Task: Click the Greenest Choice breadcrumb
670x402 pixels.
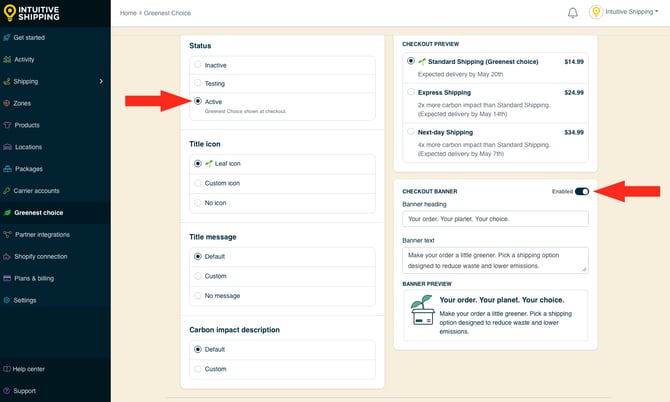Action: click(x=168, y=13)
